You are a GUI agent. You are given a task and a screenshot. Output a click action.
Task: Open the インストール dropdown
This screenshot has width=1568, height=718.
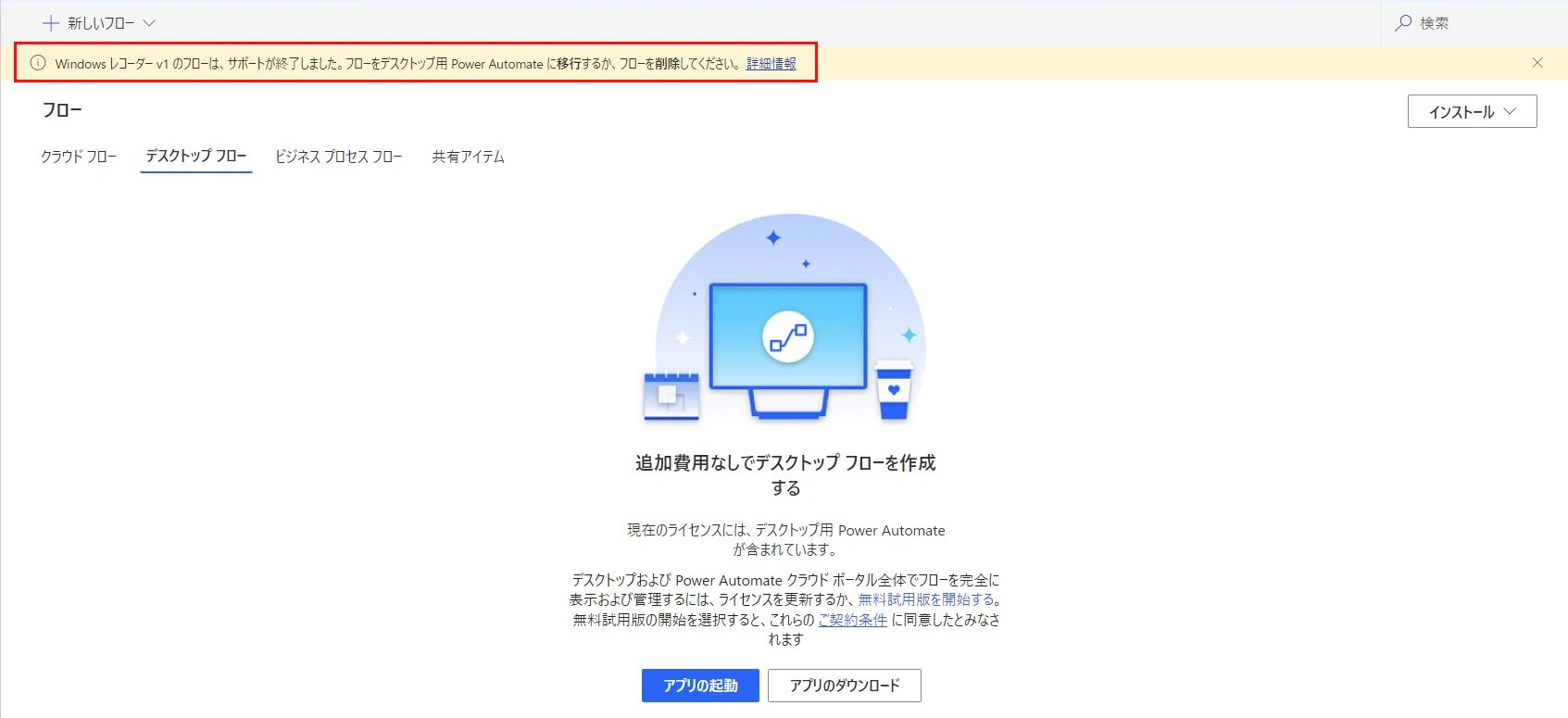click(x=1473, y=111)
